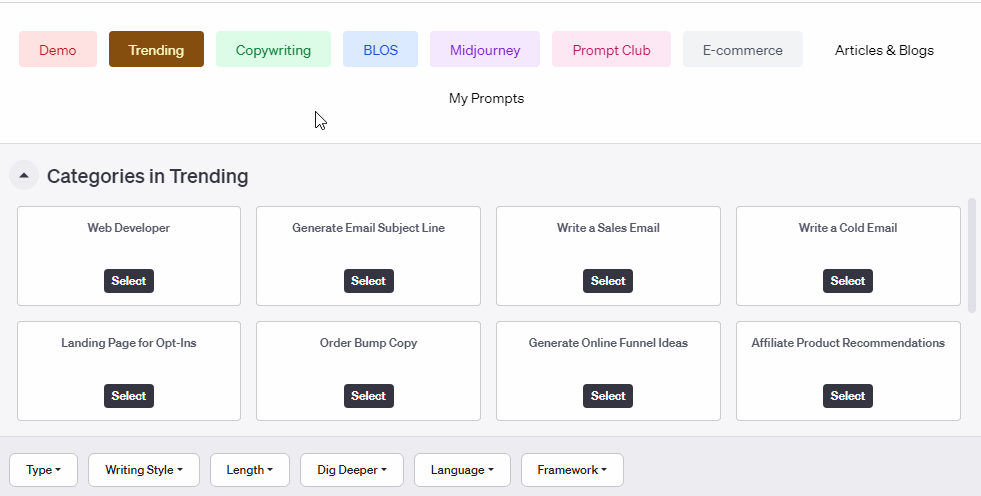Image resolution: width=981 pixels, height=496 pixels.
Task: Switch to the Midjourney tab
Action: pos(485,50)
